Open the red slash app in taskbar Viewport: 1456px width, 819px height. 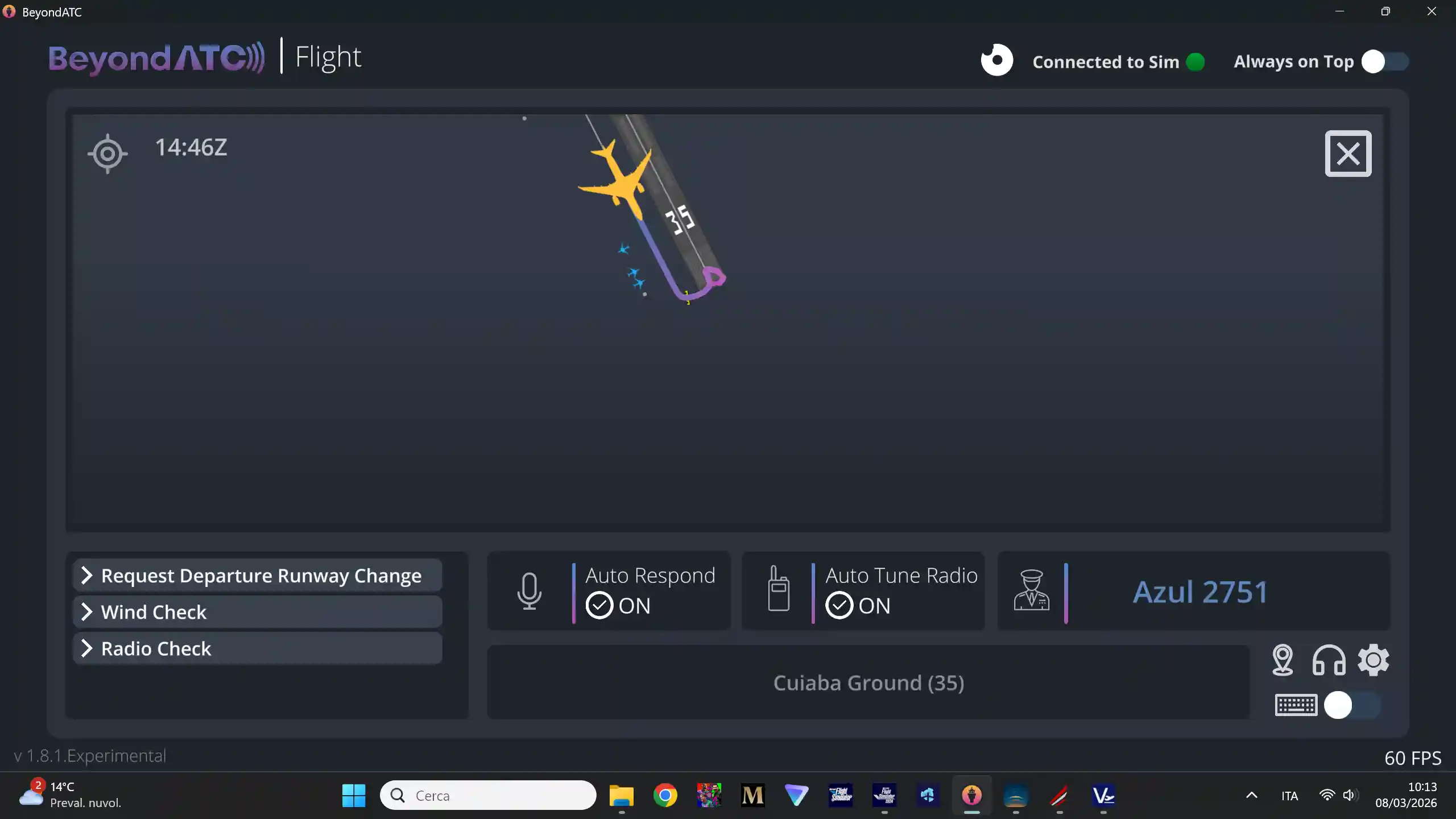click(1059, 795)
